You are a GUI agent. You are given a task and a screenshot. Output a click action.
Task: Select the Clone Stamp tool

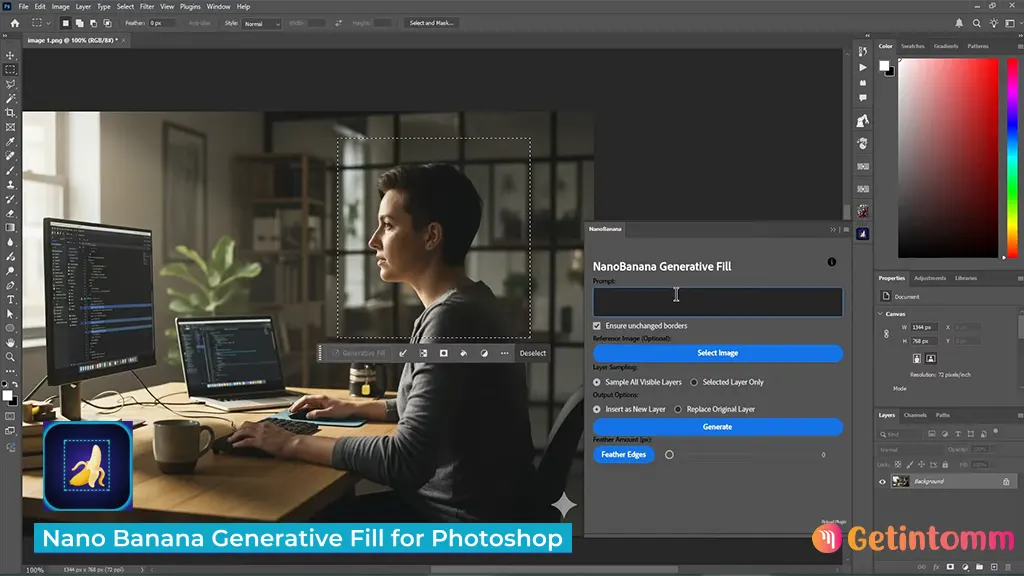coord(10,185)
